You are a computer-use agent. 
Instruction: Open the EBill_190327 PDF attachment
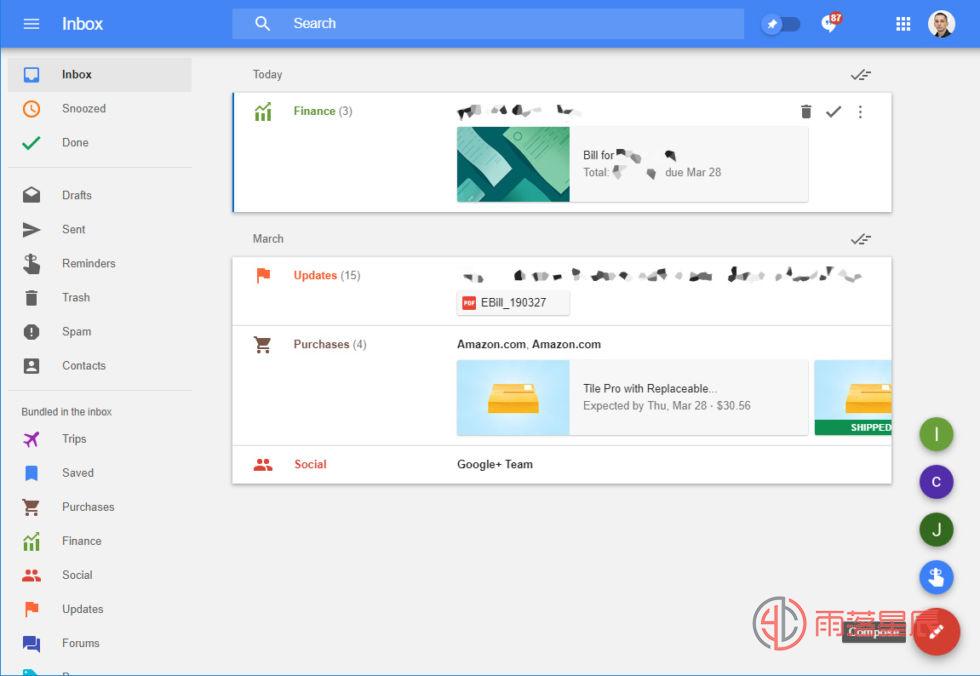[x=513, y=303]
